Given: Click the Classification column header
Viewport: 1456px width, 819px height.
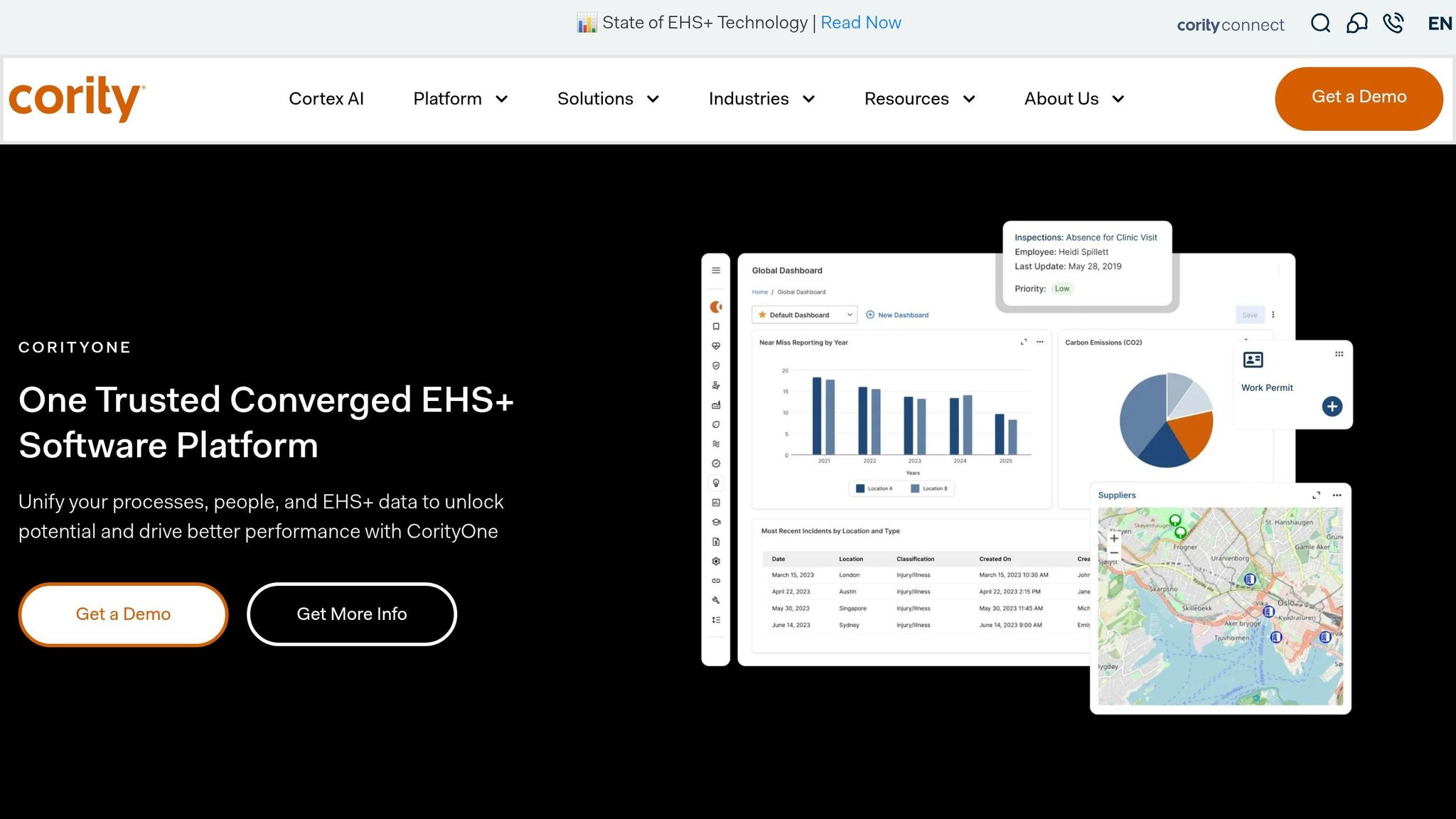Looking at the screenshot, I should click(x=916, y=559).
